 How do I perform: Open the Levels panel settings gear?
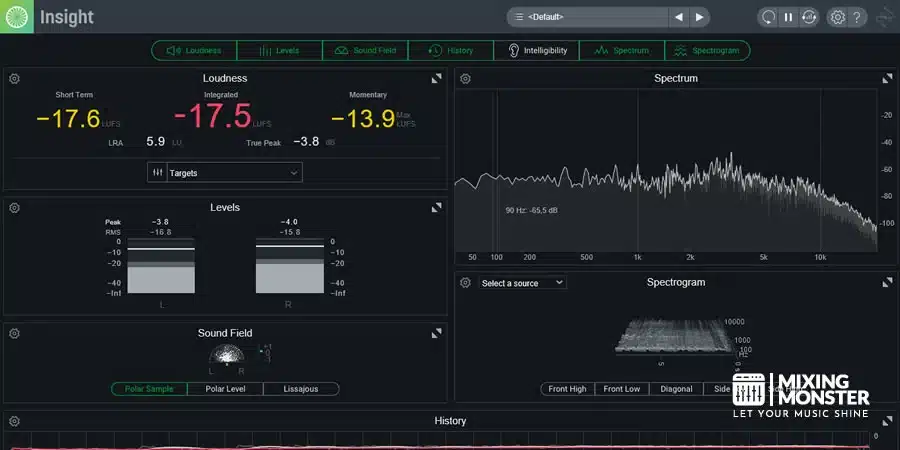click(14, 208)
